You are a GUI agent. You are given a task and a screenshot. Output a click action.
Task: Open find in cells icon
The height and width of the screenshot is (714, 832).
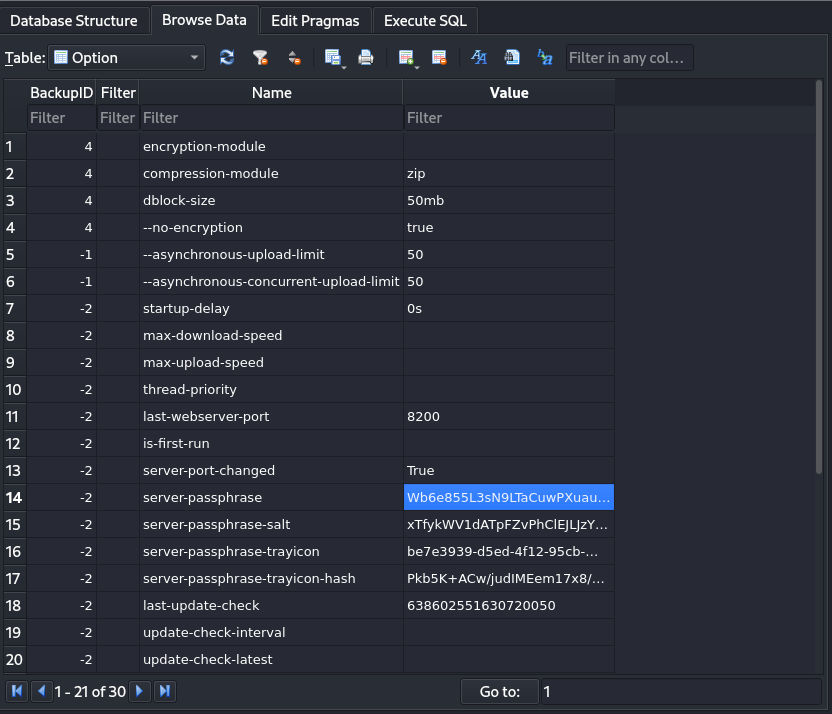pyautogui.click(x=512, y=58)
